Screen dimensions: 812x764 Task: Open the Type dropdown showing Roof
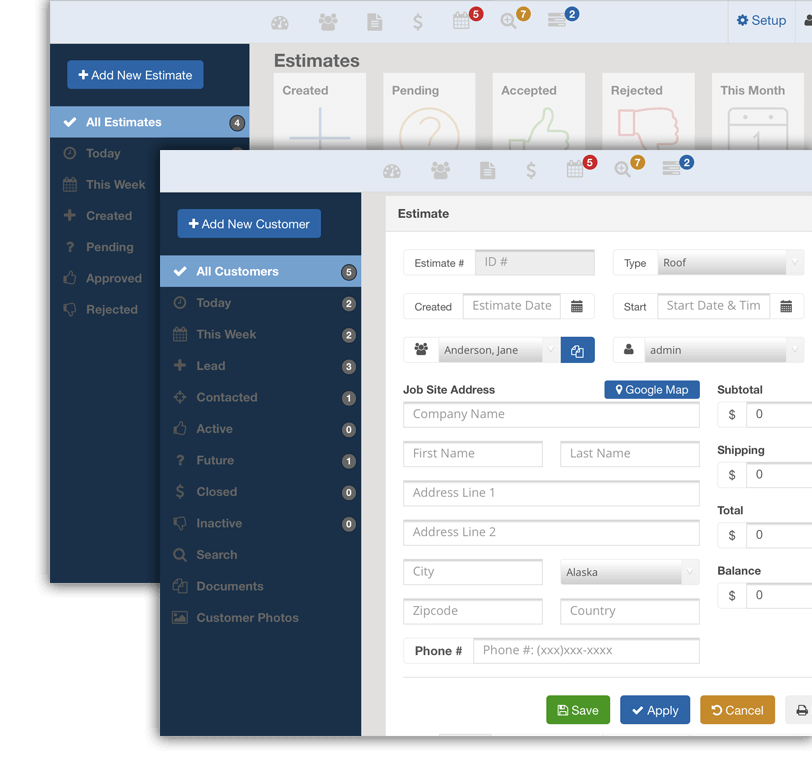point(731,263)
